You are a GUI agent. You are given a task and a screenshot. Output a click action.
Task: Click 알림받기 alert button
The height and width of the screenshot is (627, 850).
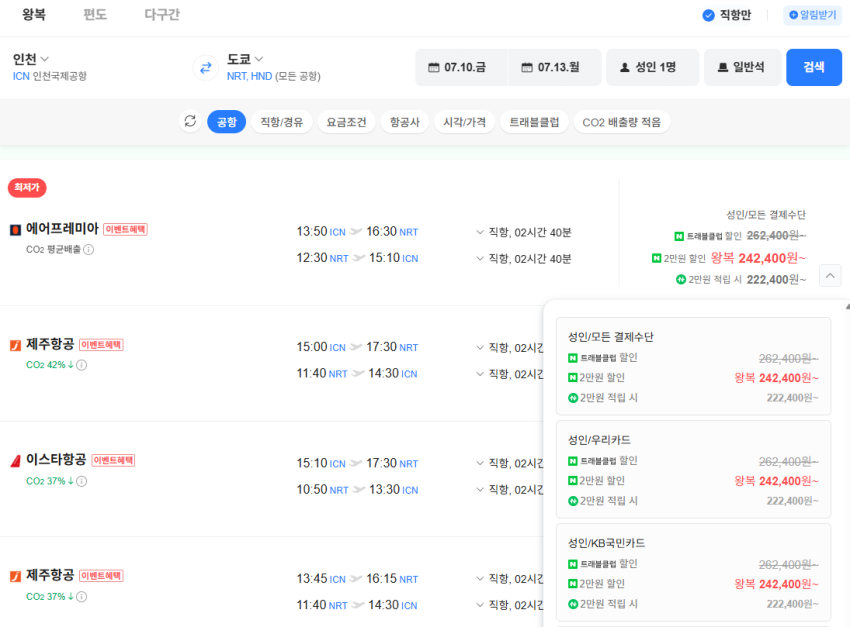pyautogui.click(x=812, y=15)
